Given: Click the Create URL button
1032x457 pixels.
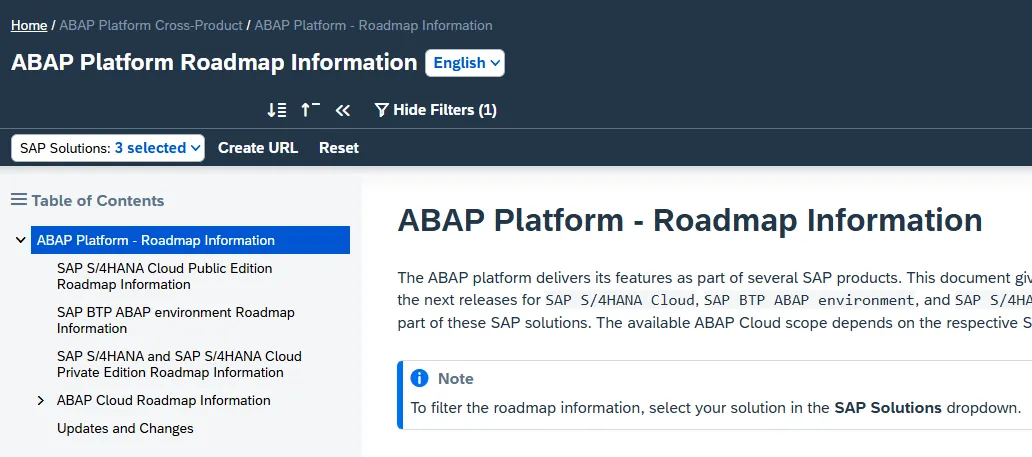Looking at the screenshot, I should point(258,148).
